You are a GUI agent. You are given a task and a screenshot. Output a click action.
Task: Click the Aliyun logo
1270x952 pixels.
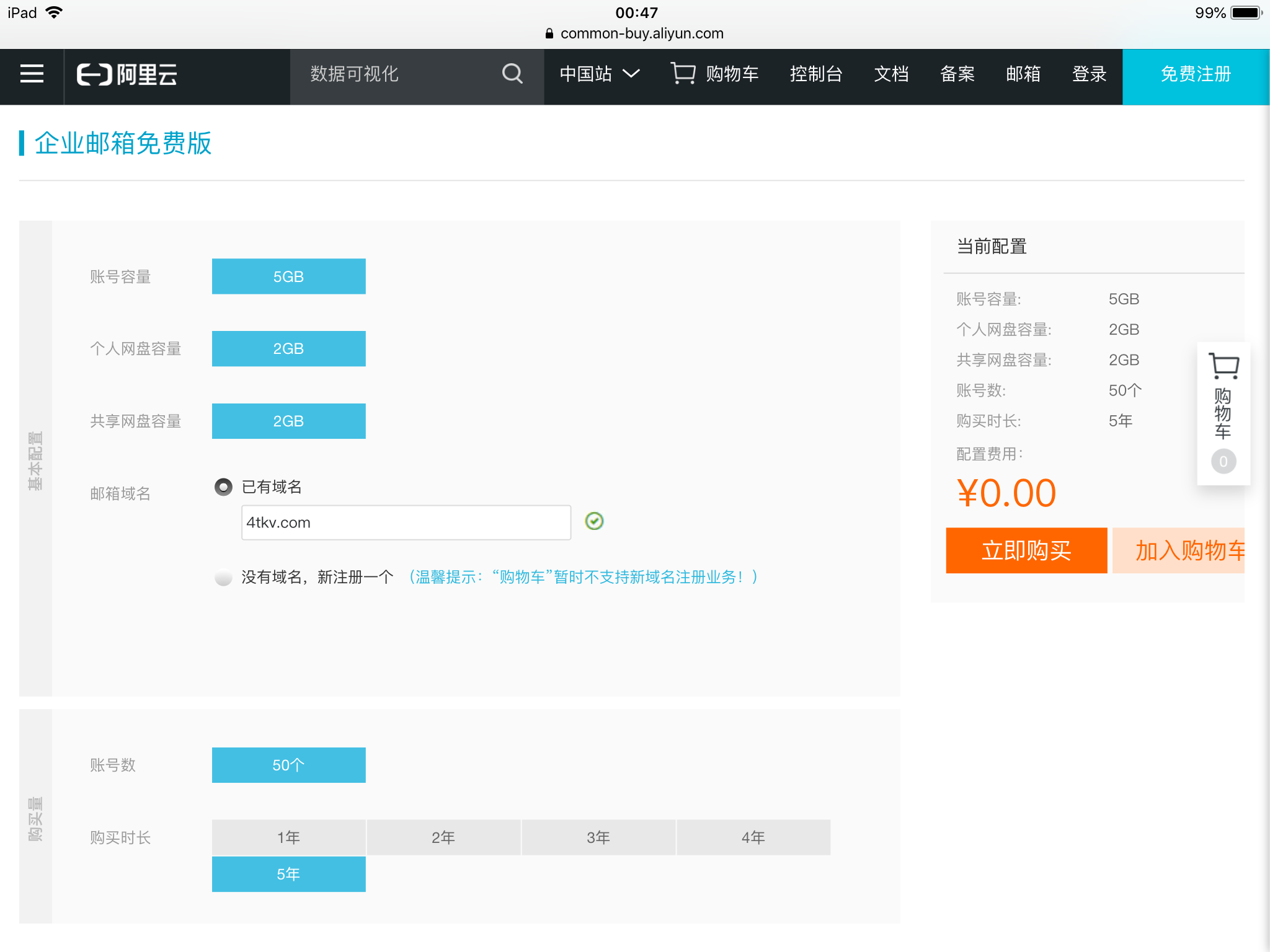coord(127,74)
